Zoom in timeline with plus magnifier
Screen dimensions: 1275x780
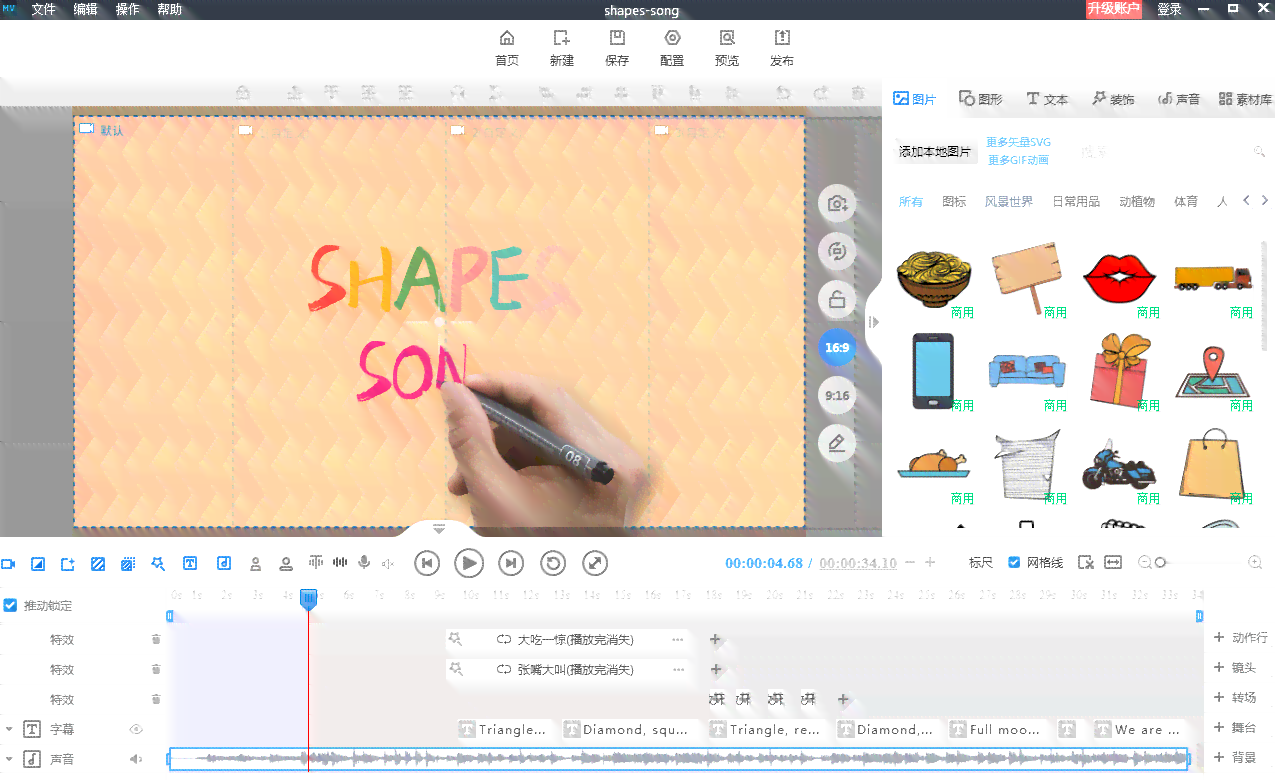pyautogui.click(x=1255, y=563)
